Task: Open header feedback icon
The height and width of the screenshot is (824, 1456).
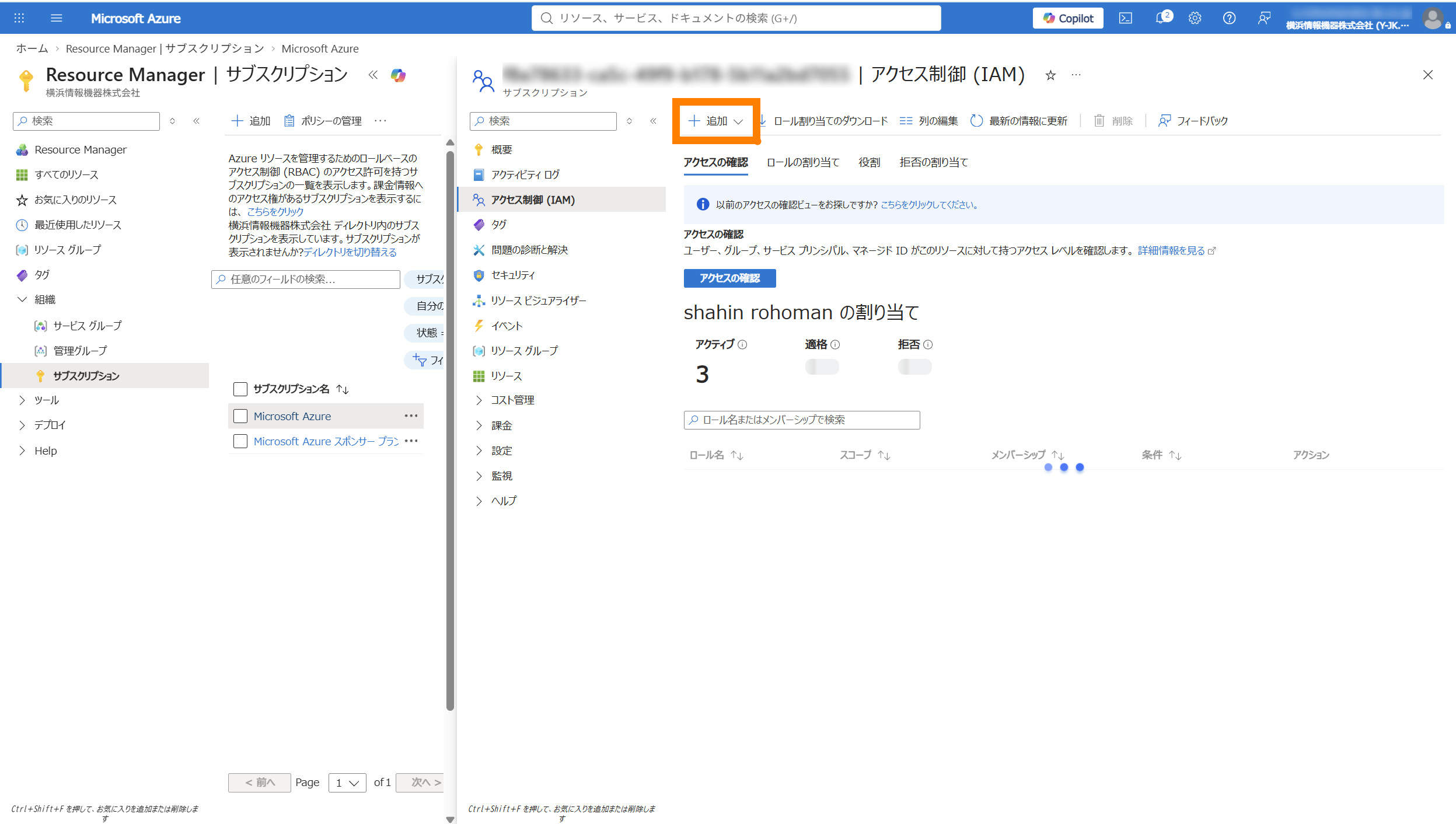Action: pyautogui.click(x=1263, y=18)
